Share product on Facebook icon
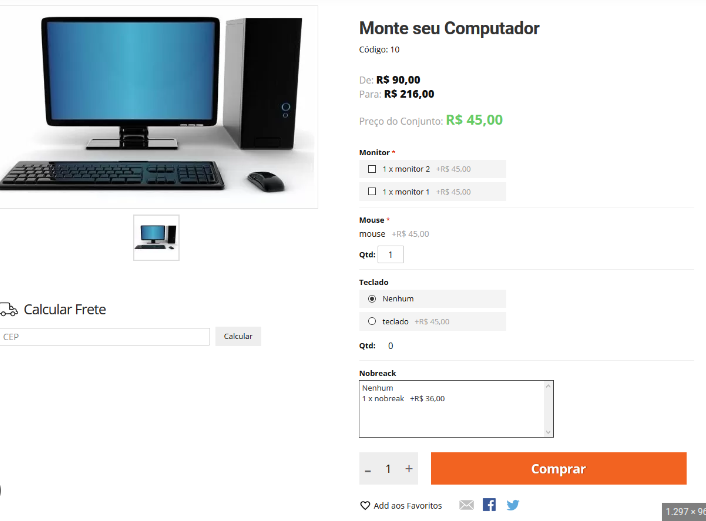Image resolution: width=706 pixels, height=521 pixels. (489, 504)
